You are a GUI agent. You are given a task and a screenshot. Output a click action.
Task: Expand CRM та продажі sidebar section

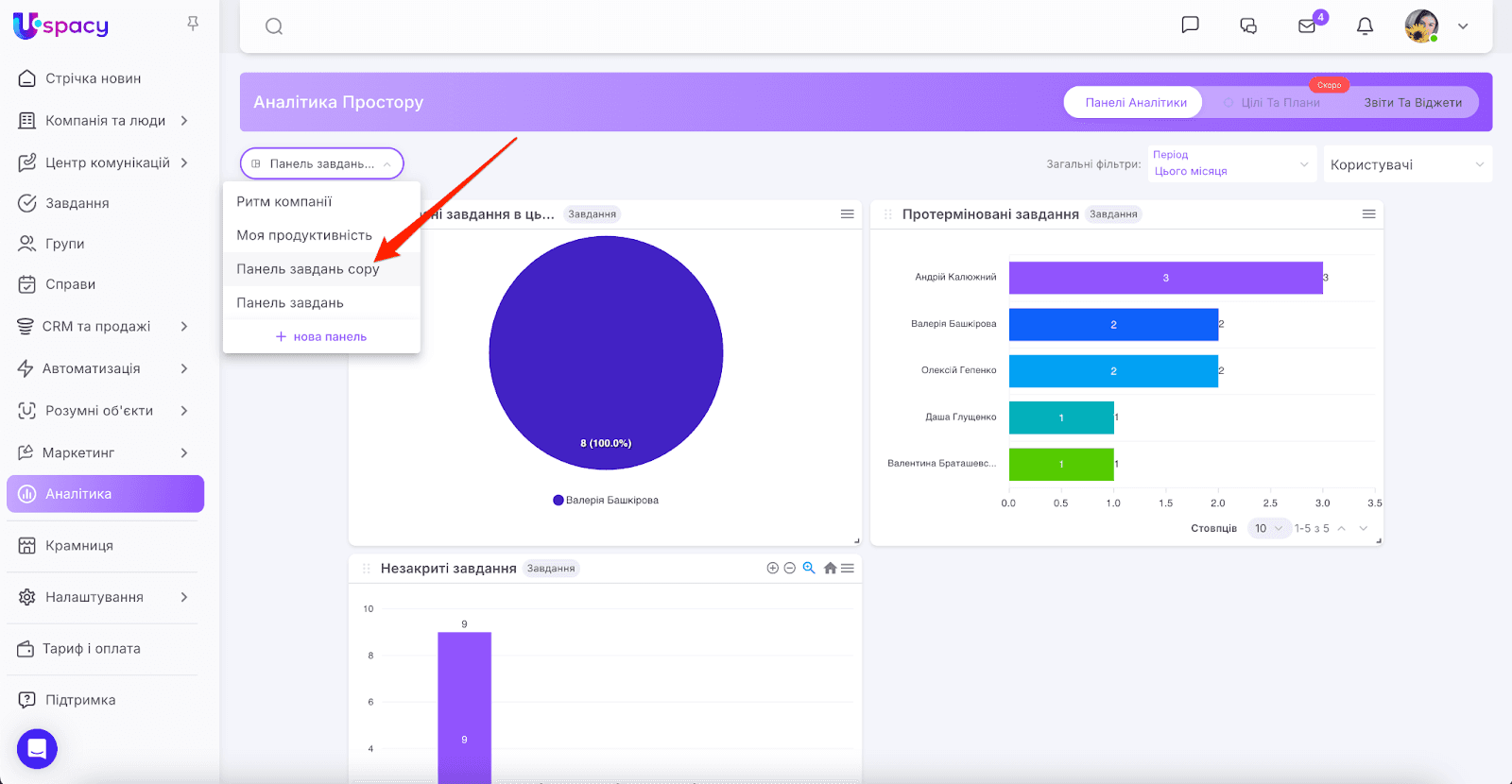click(x=104, y=326)
